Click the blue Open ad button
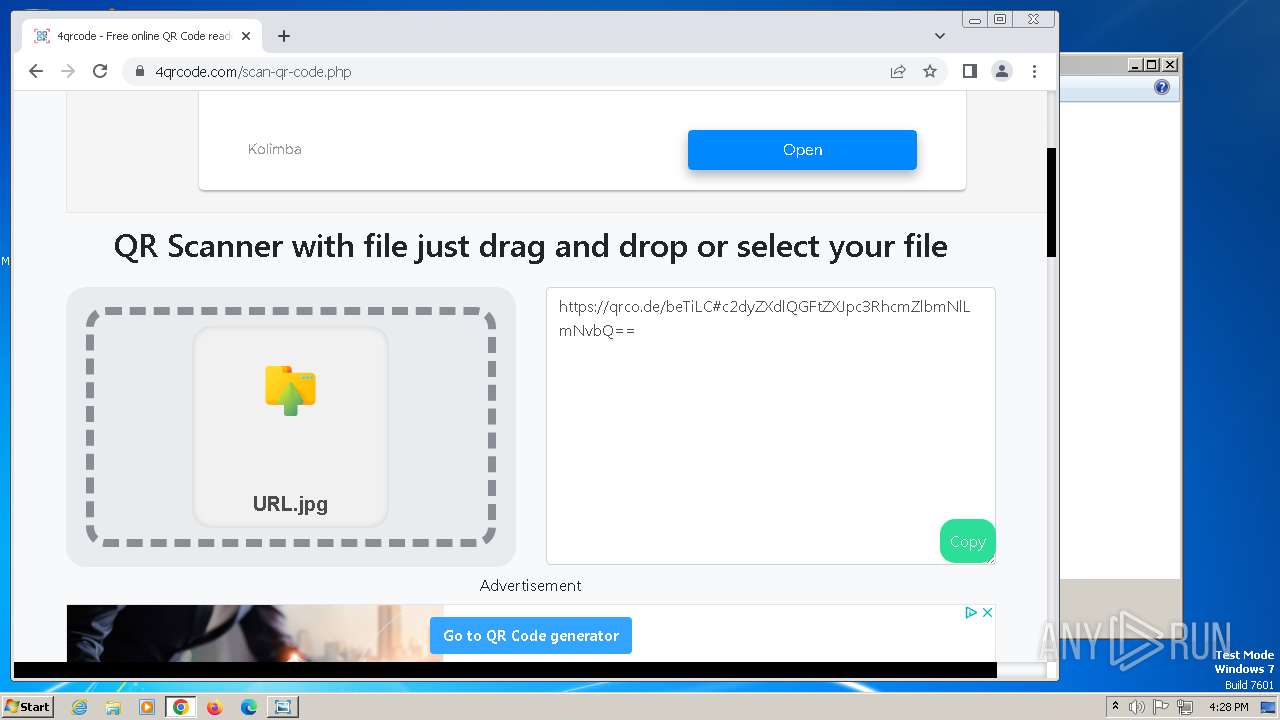1280x720 pixels. click(802, 150)
